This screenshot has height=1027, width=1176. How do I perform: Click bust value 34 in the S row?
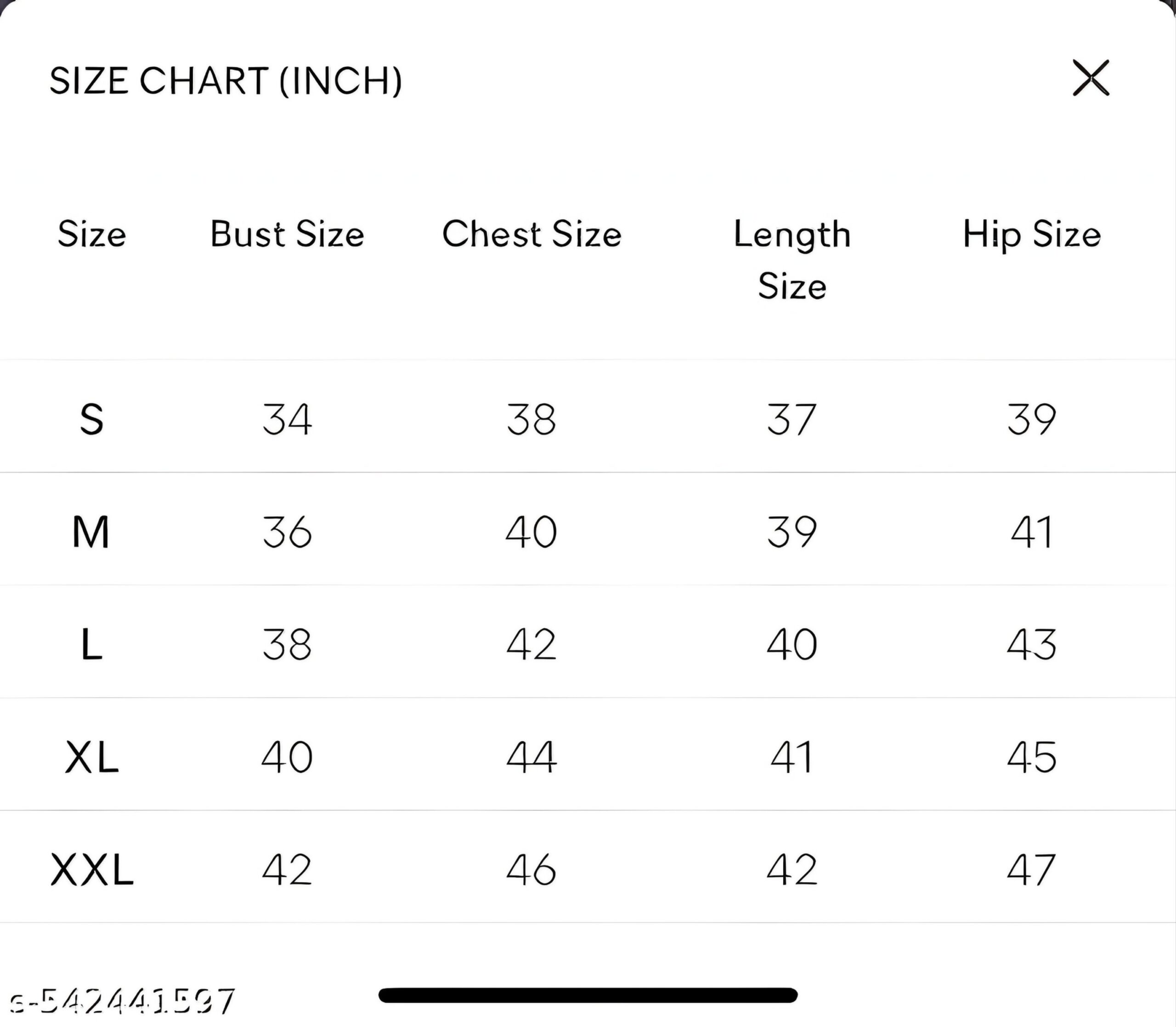tap(287, 419)
